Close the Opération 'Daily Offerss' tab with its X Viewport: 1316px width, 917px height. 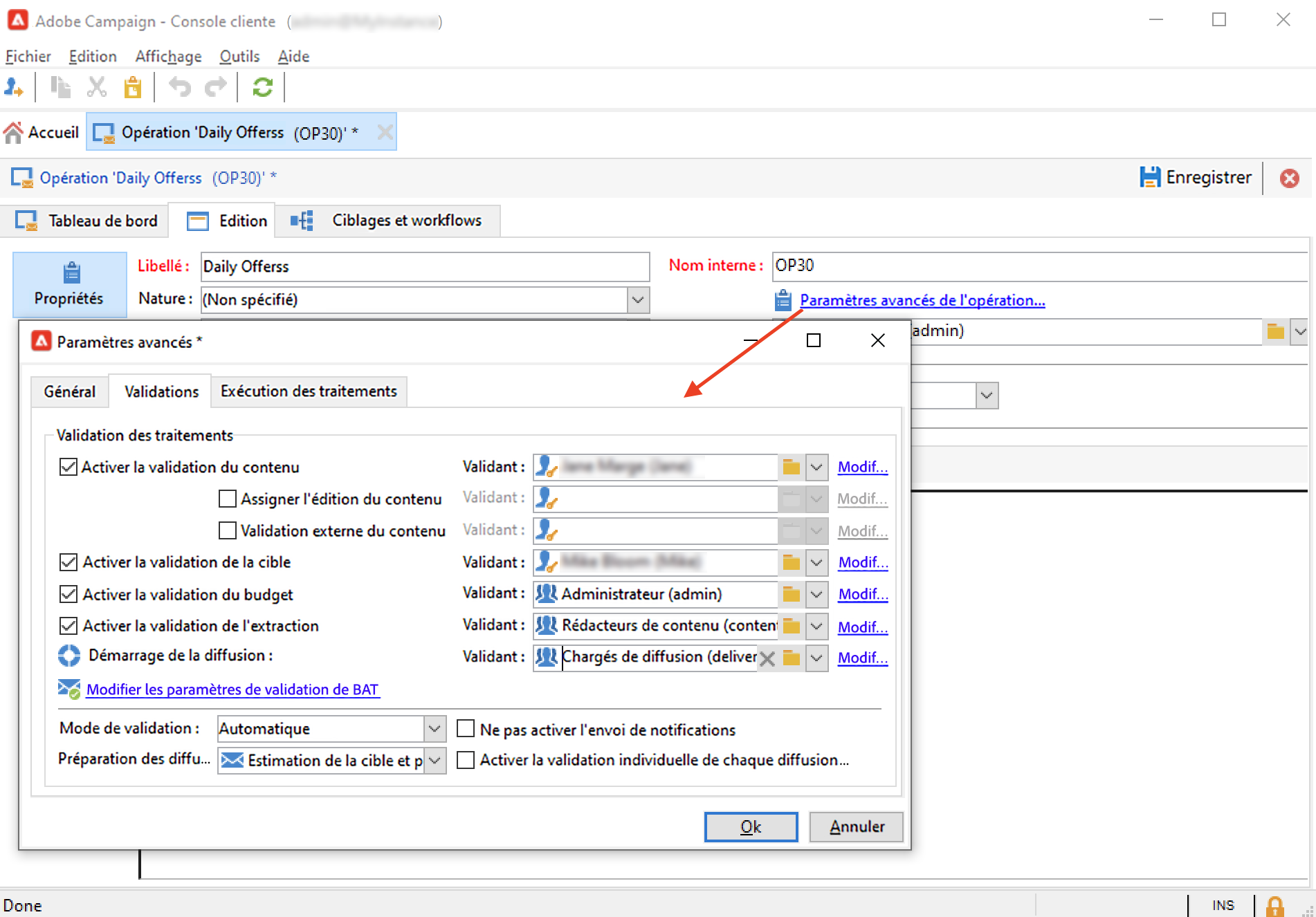pyautogui.click(x=385, y=132)
